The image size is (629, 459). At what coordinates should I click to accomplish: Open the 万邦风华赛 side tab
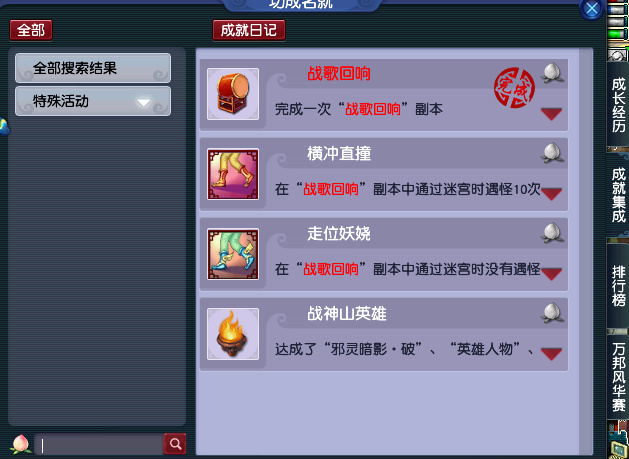pyautogui.click(x=618, y=377)
